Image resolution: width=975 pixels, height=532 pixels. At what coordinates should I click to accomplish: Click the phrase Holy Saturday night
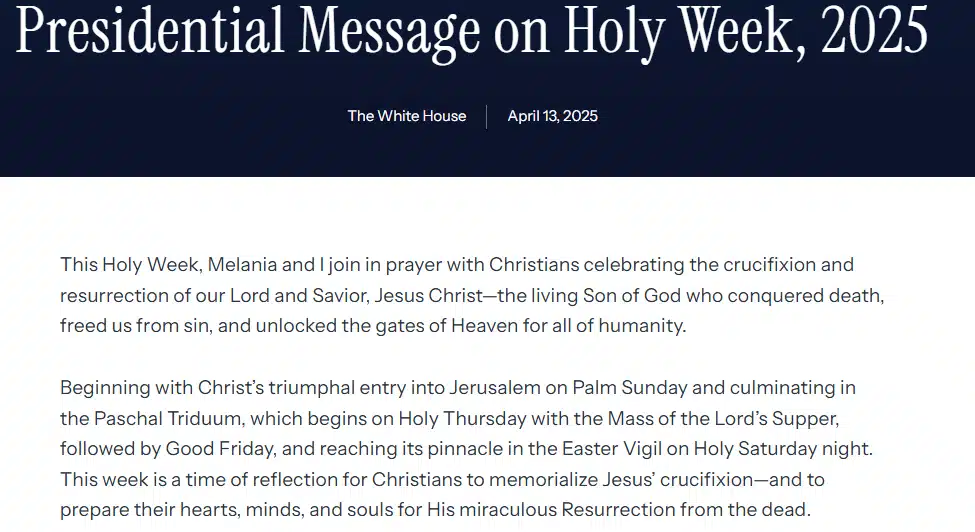tap(782, 449)
